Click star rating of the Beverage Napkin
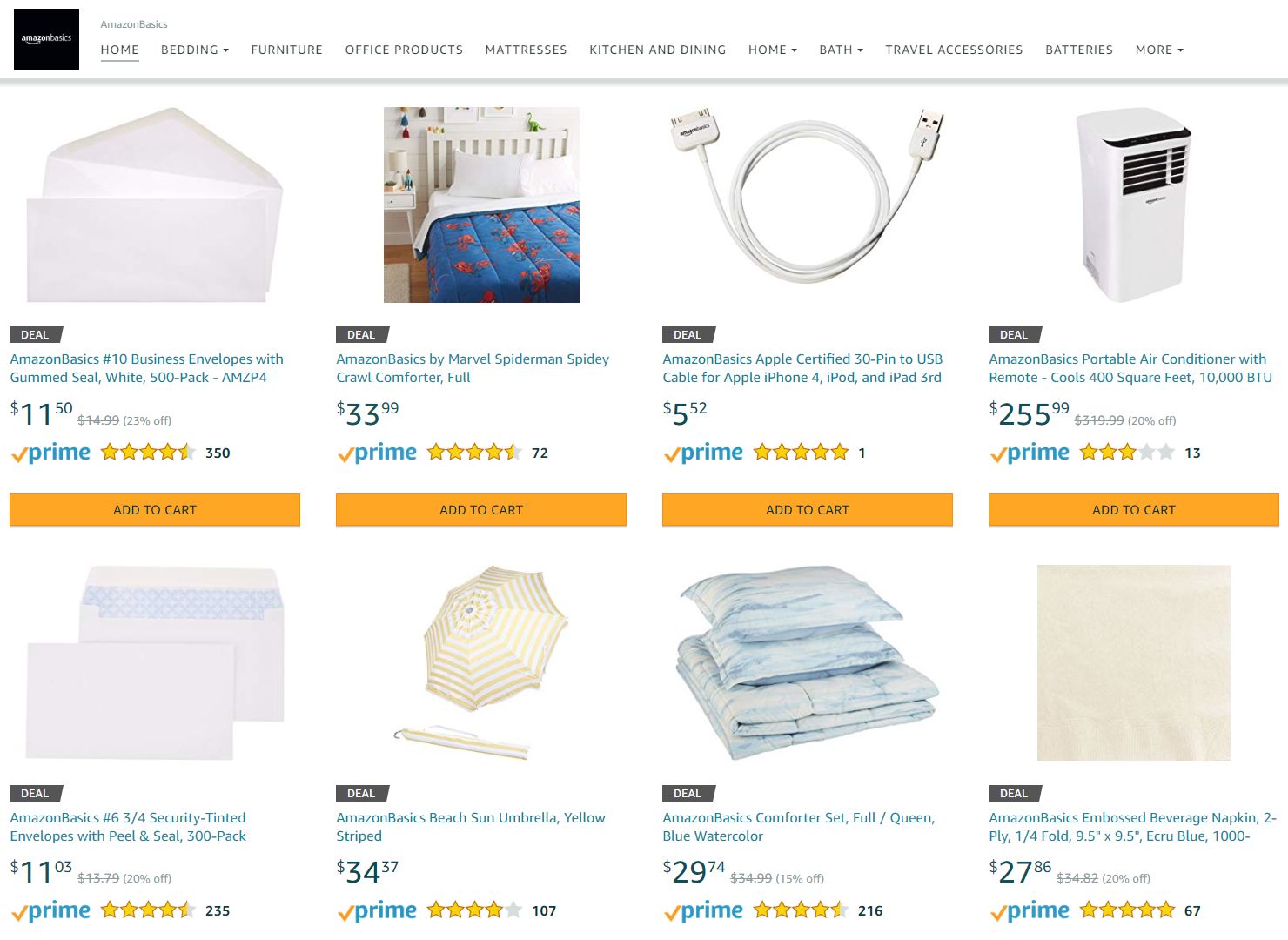 click(x=1127, y=911)
